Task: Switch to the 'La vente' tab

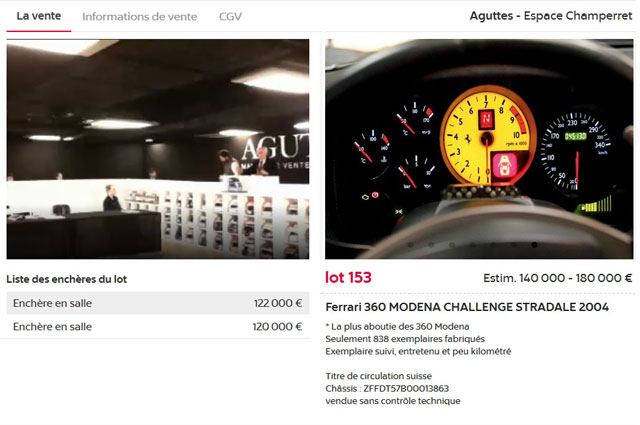Action: (39, 16)
